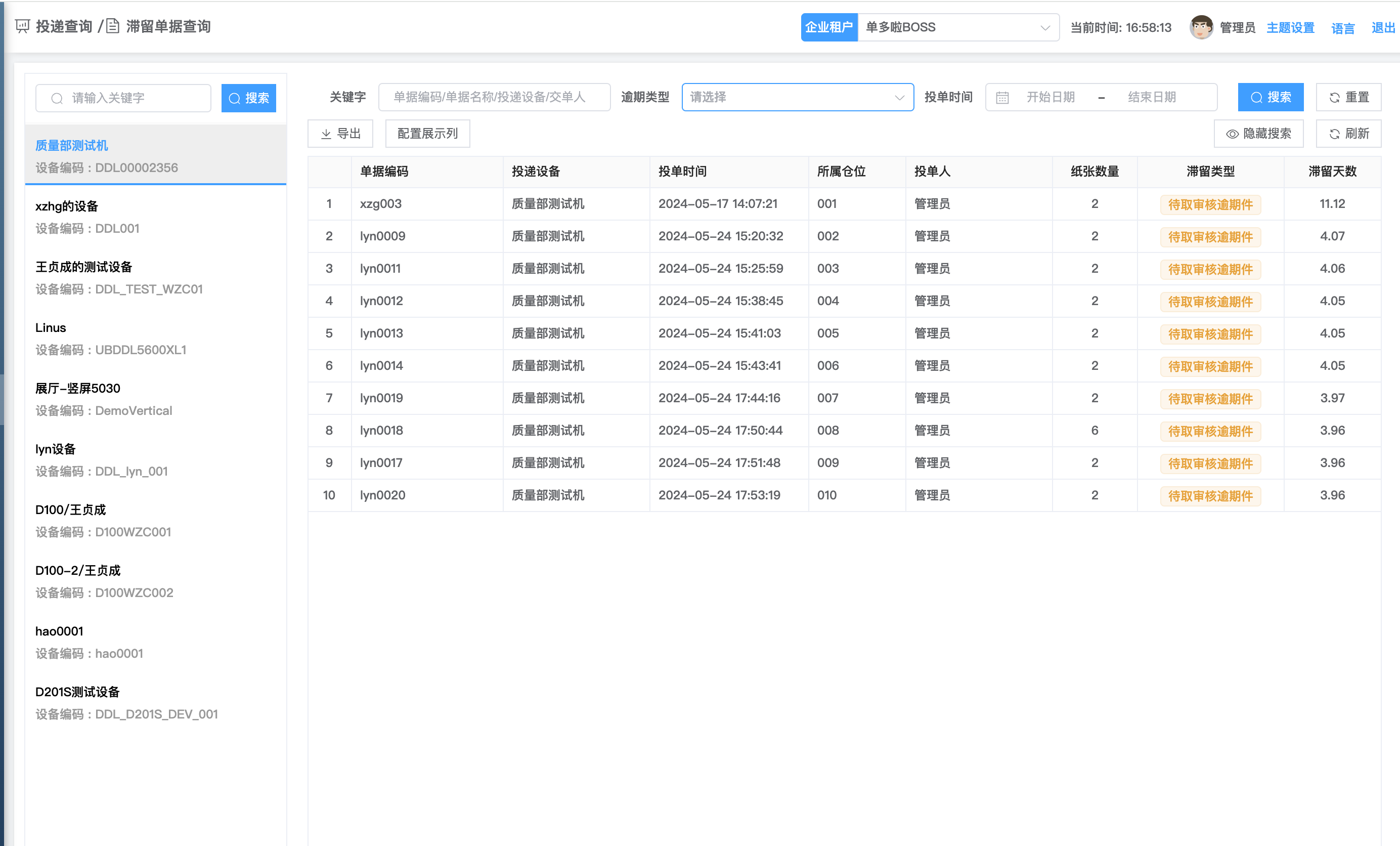Open the 语言 language menu
This screenshot has height=846, width=1400.
1343,28
